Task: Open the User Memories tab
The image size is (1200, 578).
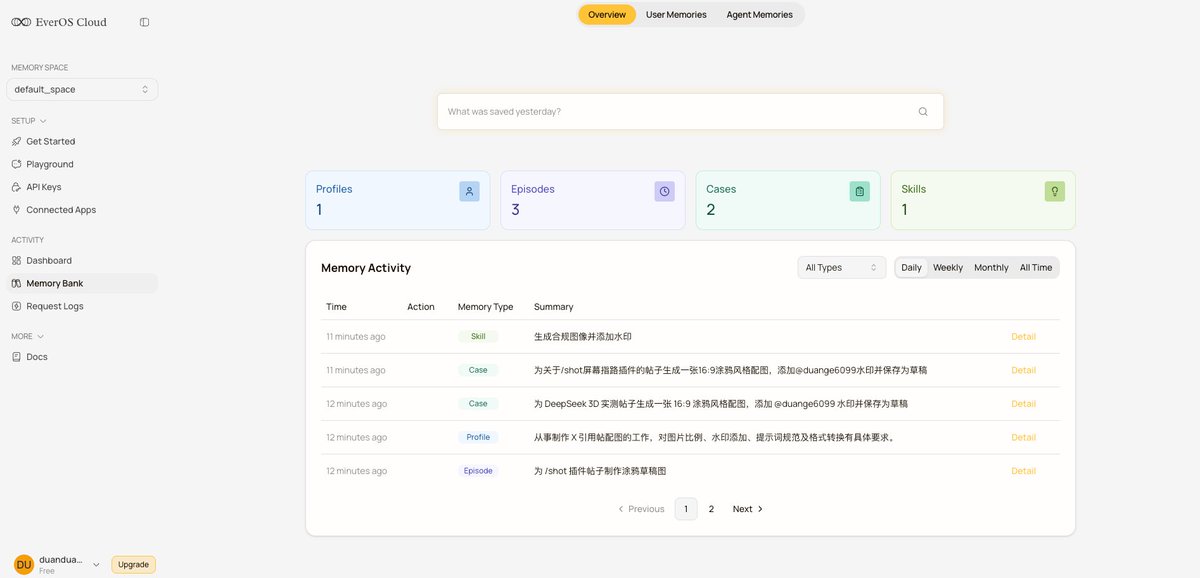Action: coord(676,15)
